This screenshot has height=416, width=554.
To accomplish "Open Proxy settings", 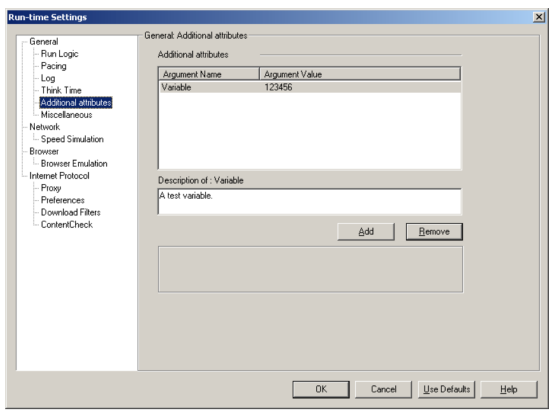I will (x=51, y=188).
